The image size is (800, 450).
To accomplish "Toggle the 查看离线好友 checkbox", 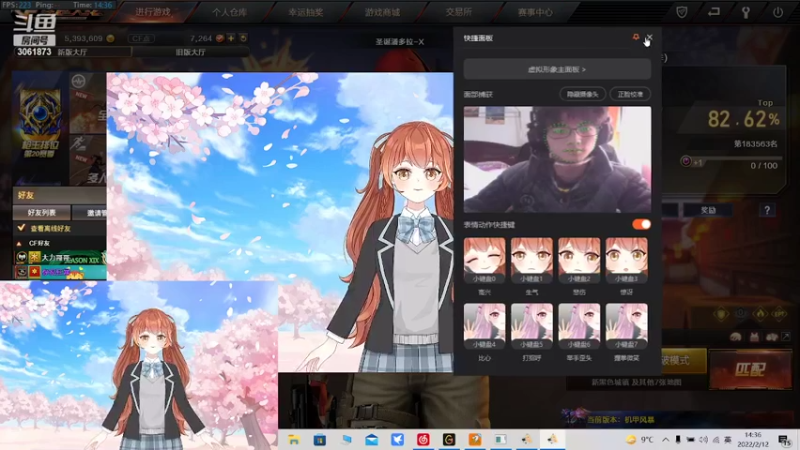I will coord(21,228).
